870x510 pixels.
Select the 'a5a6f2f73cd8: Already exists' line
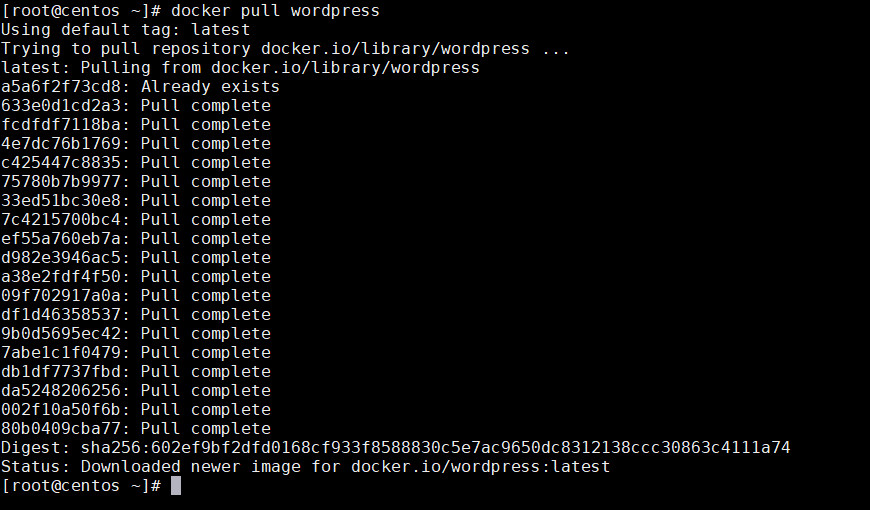click(140, 87)
